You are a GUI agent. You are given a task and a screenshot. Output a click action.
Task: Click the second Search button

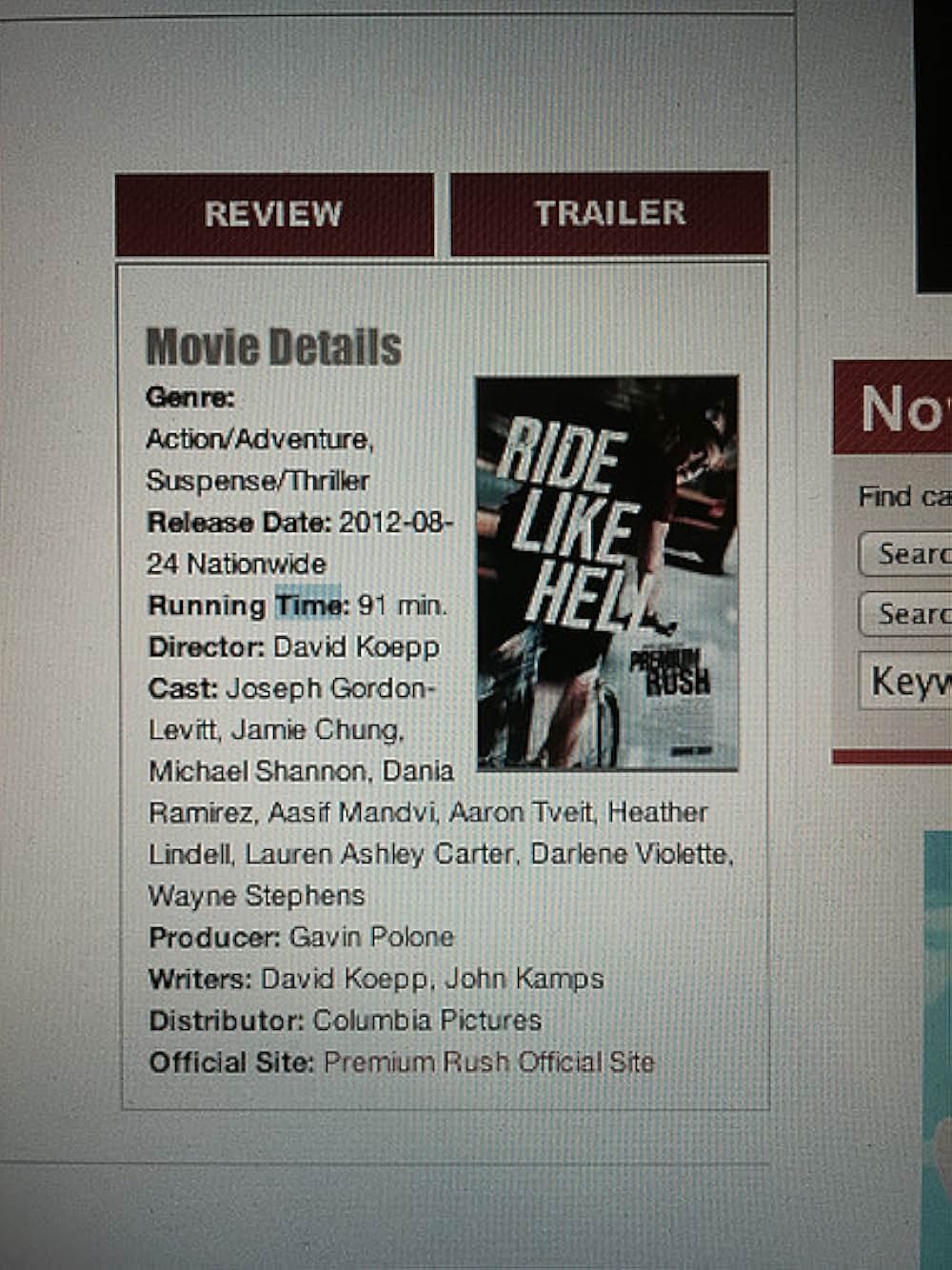click(905, 614)
